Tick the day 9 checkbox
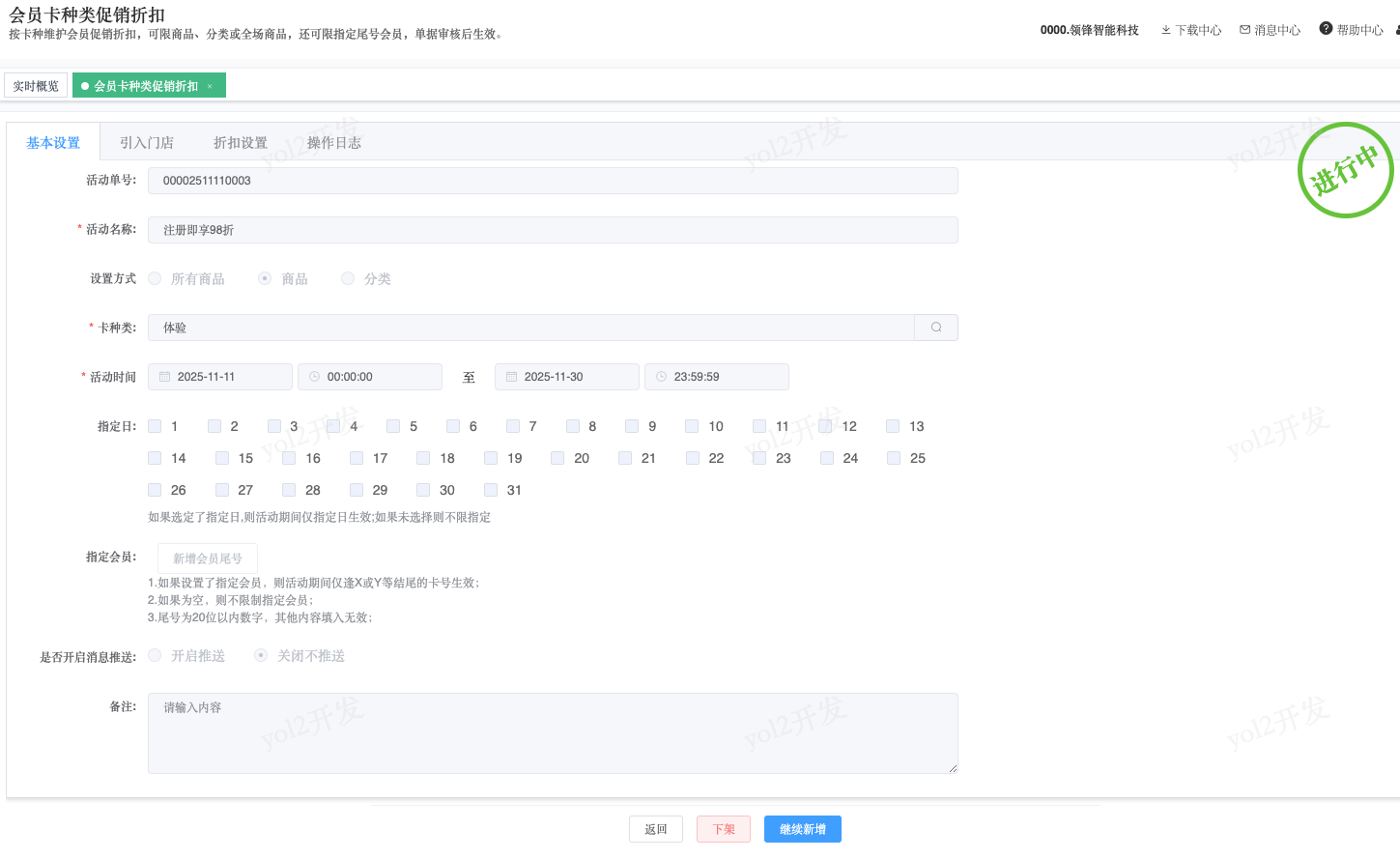This screenshot has height=859, width=1400. [632, 426]
